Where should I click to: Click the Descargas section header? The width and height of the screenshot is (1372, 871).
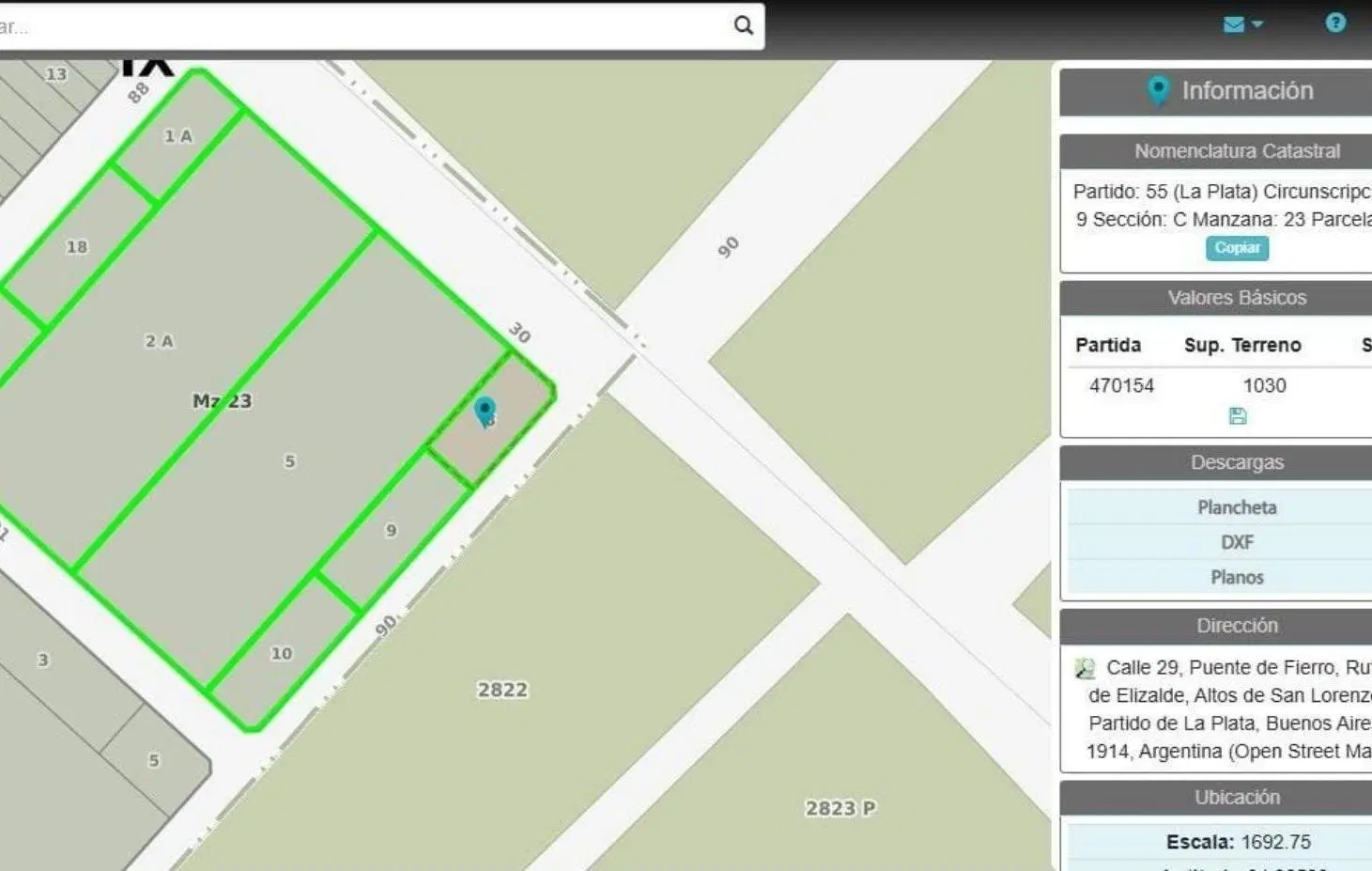[x=1216, y=462]
